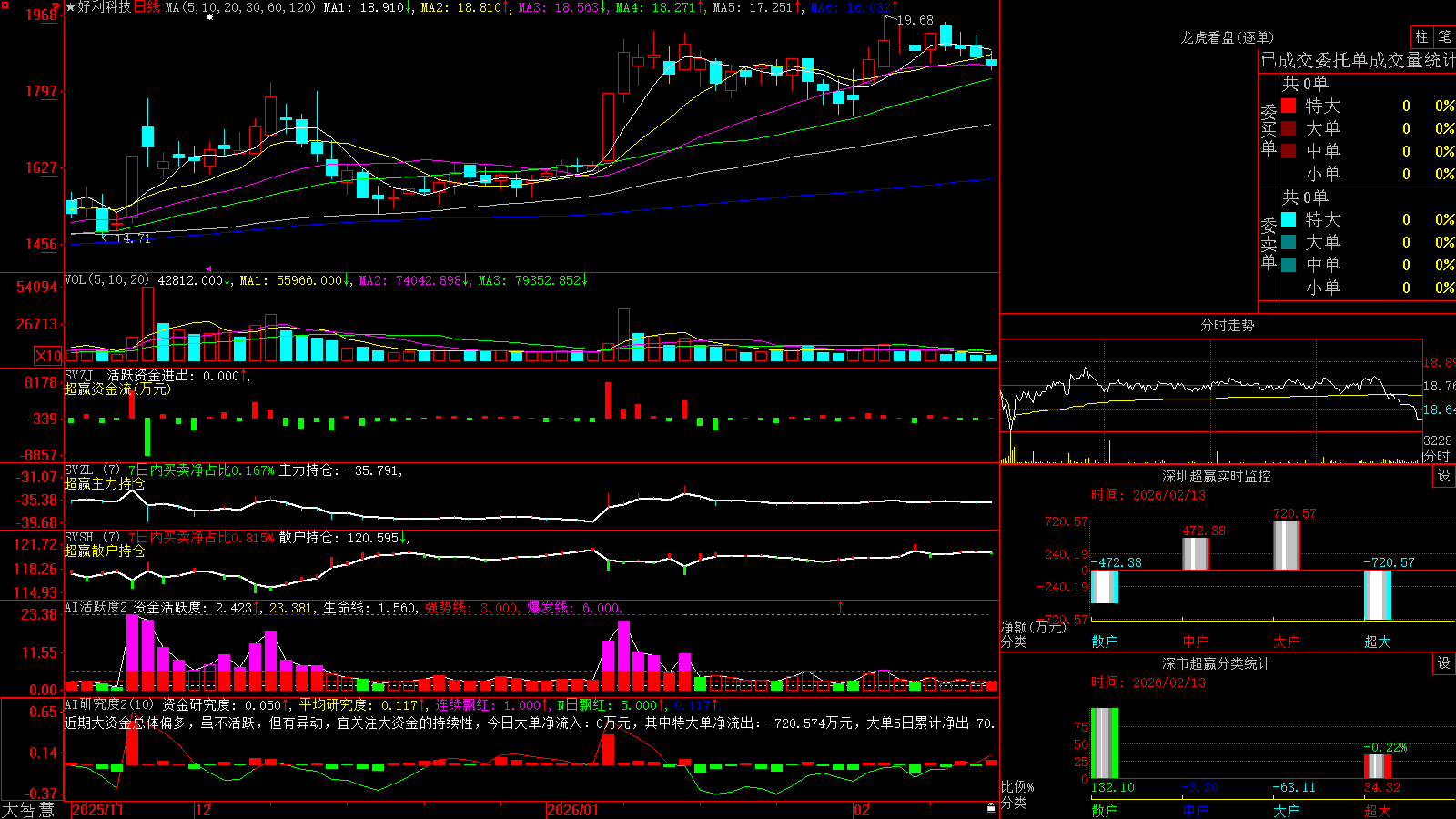
Task: Click the 19.68 high price label
Action: tap(915, 20)
